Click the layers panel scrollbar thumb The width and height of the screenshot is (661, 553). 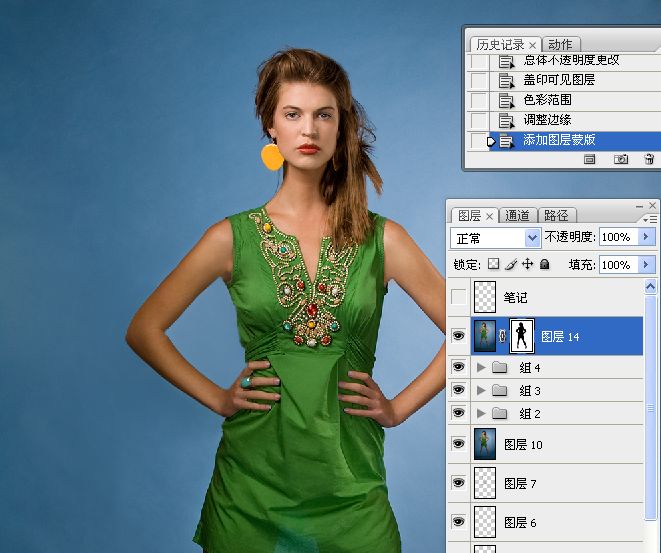pyautogui.click(x=650, y=407)
